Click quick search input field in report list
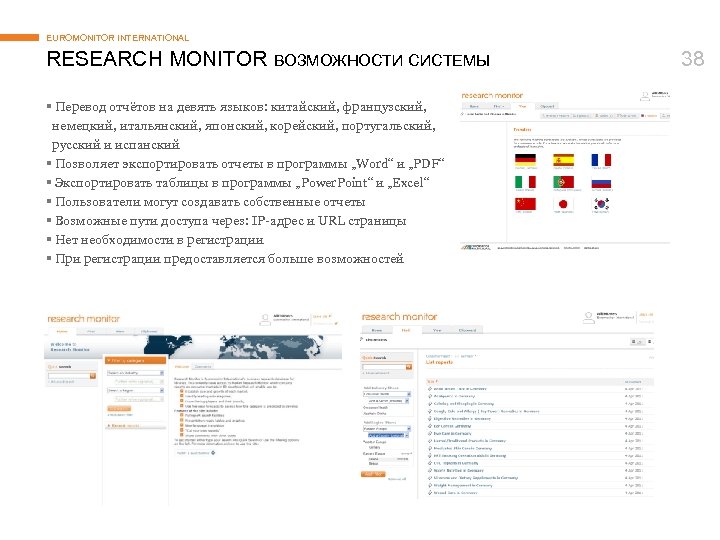The height and width of the screenshot is (540, 720). pos(384,366)
